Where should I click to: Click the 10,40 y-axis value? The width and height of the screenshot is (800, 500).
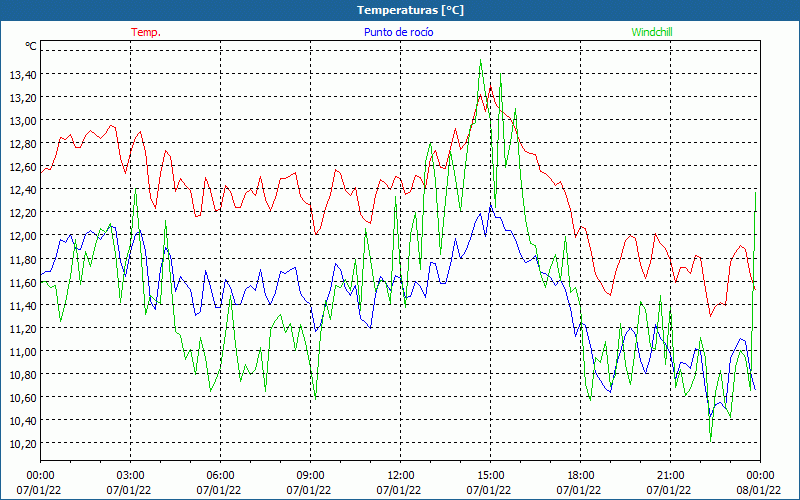tap(23, 421)
